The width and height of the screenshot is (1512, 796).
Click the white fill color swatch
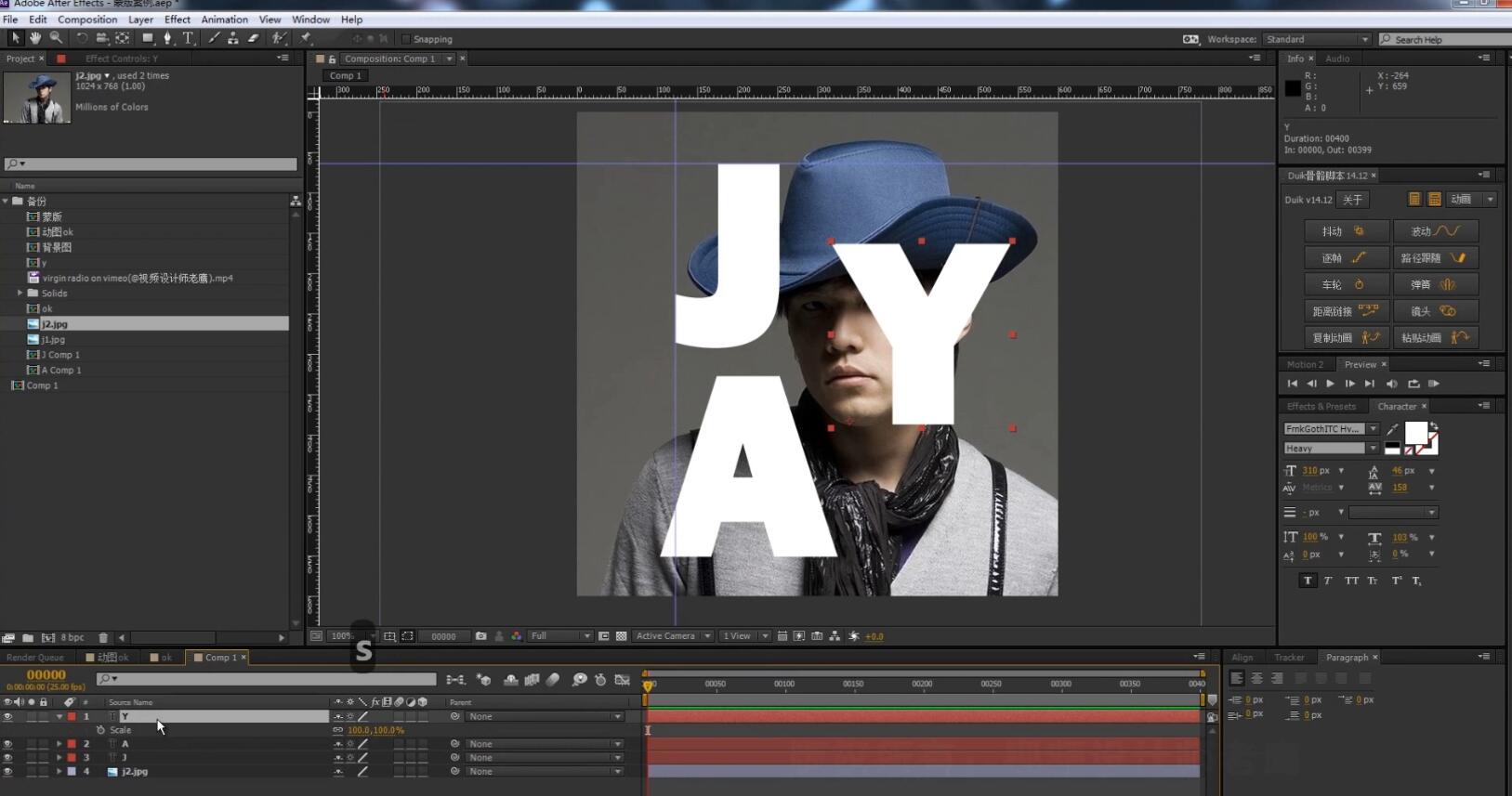click(1415, 433)
